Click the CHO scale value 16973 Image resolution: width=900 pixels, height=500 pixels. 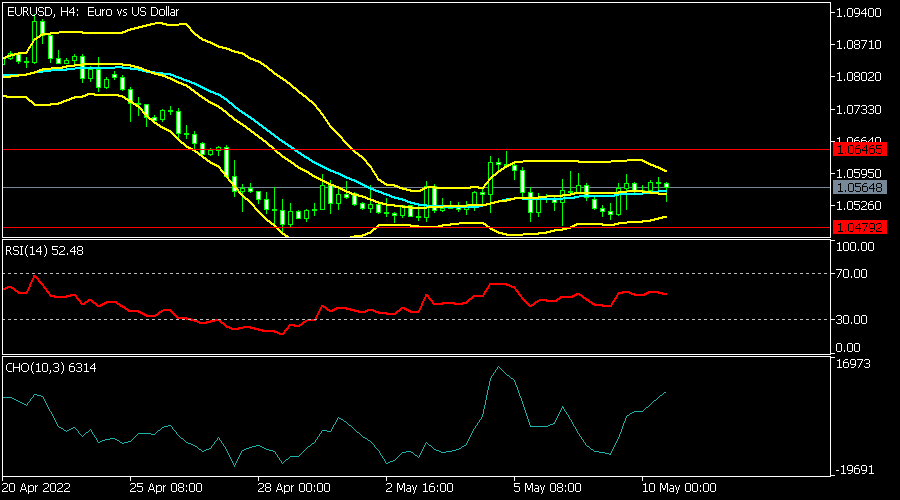[x=853, y=364]
